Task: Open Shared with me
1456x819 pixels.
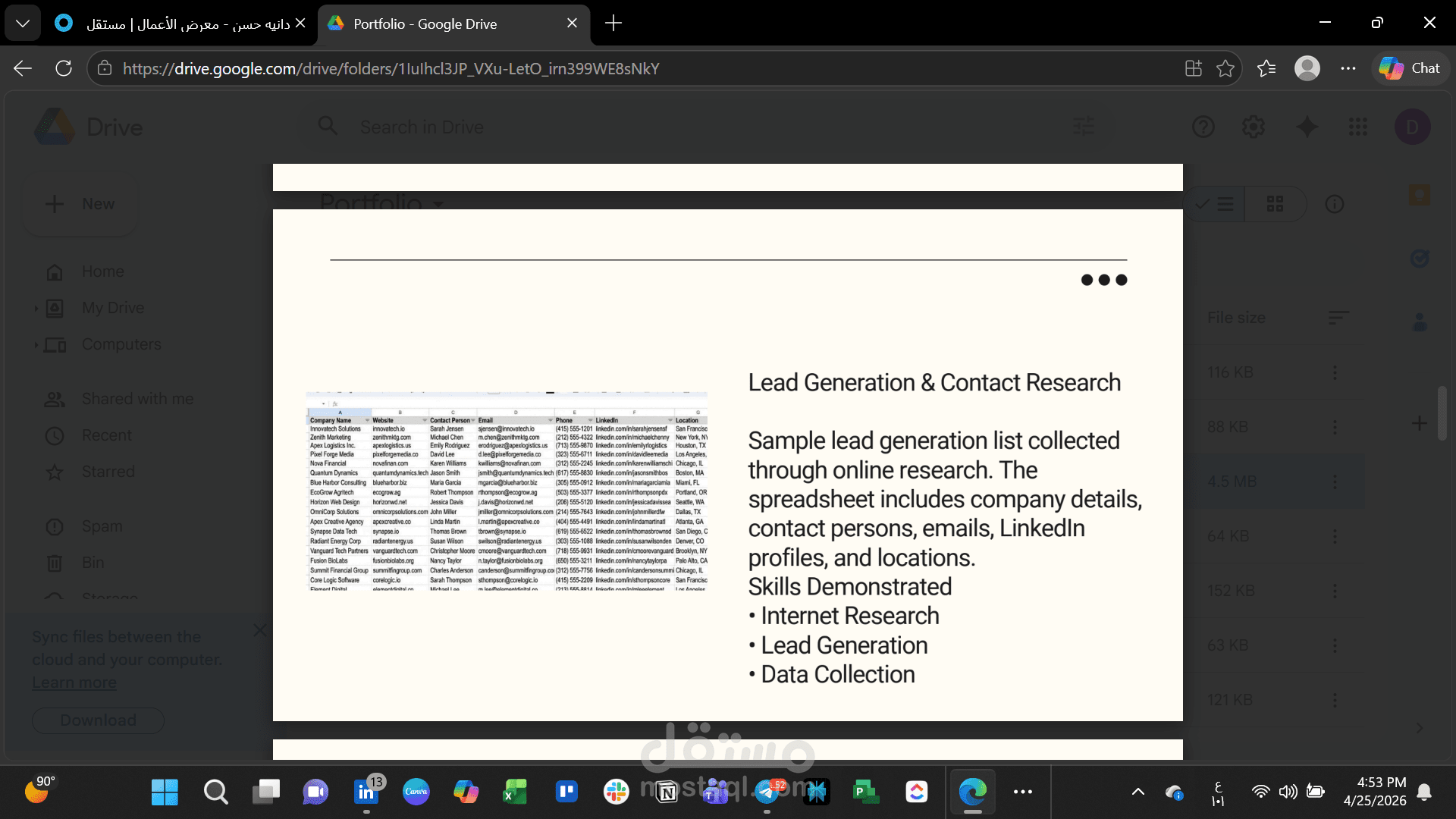Action: coord(137,399)
